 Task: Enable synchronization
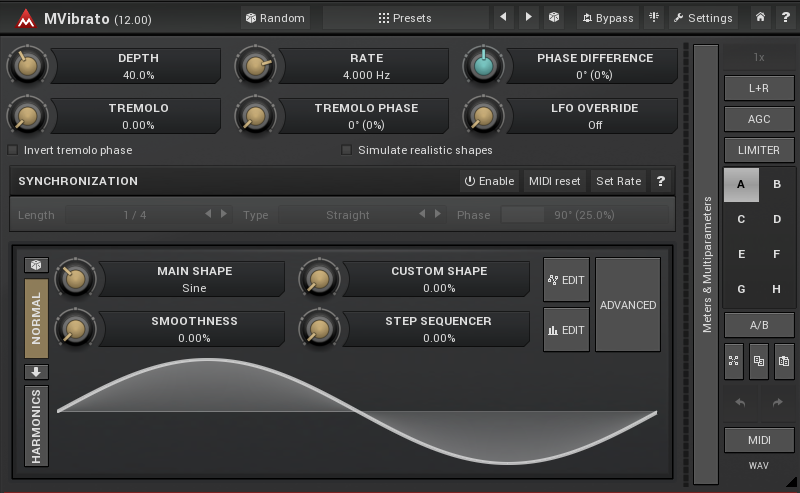point(489,181)
